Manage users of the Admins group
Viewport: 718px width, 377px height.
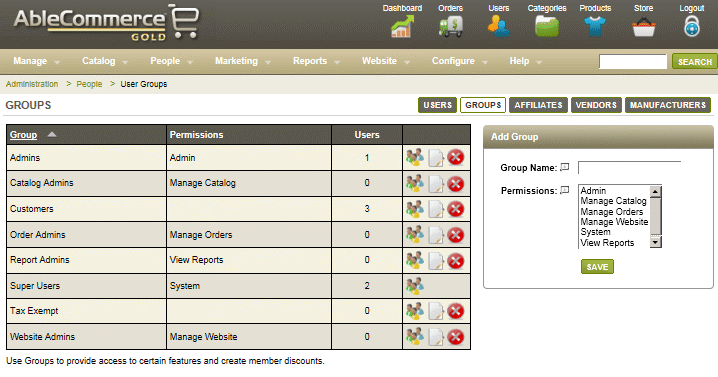point(415,158)
